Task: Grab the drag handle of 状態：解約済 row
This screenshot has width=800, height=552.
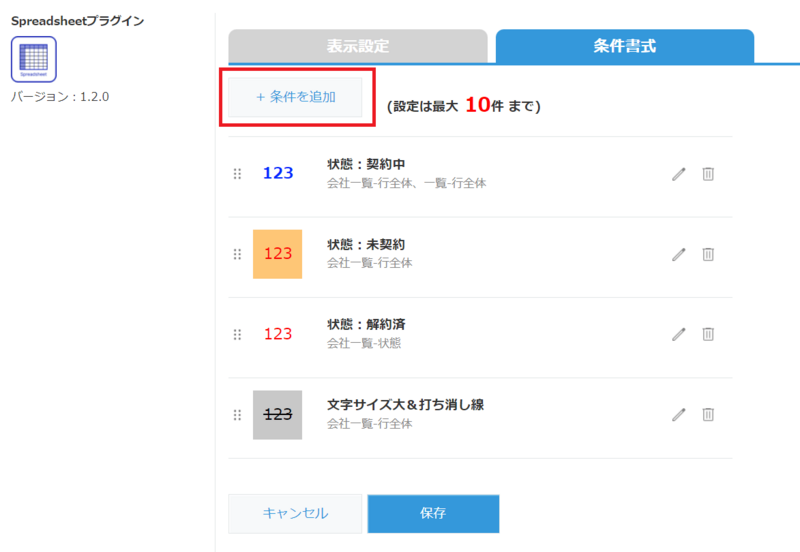Action: click(x=237, y=334)
